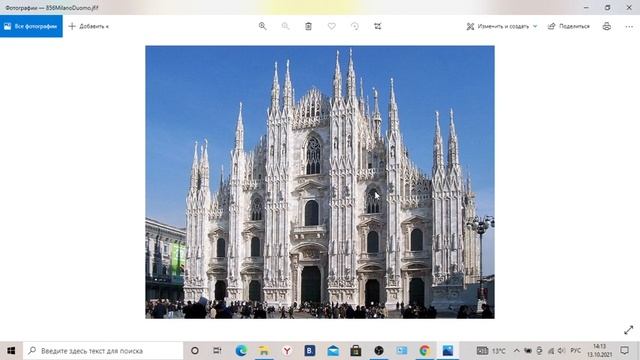The image size is (640, 360).
Task: Open Microsoft Store from taskbar
Action: coord(356,351)
